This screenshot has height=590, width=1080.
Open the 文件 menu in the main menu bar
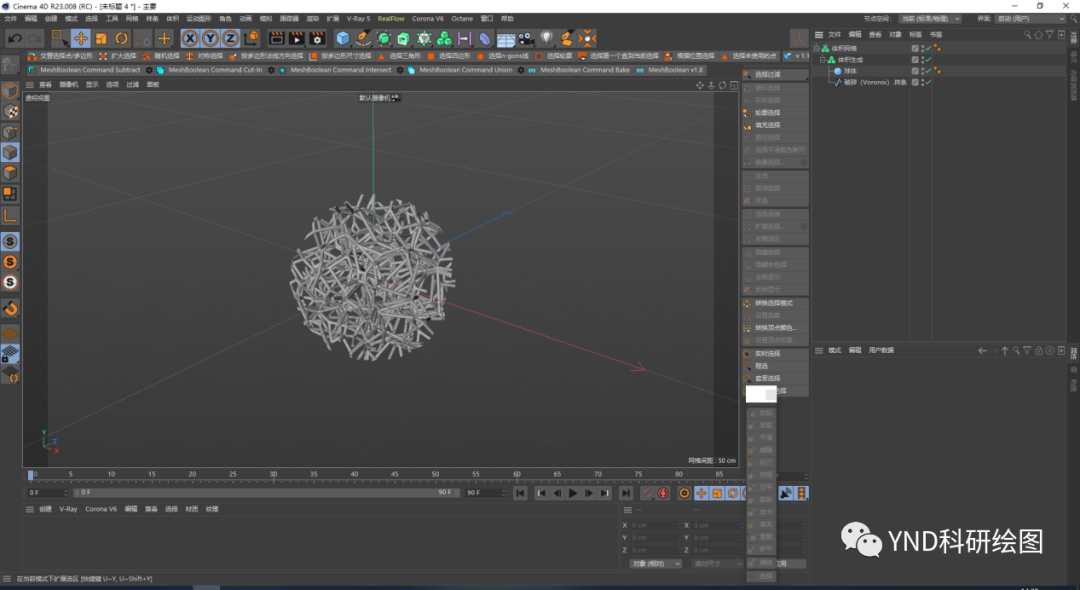coord(11,19)
